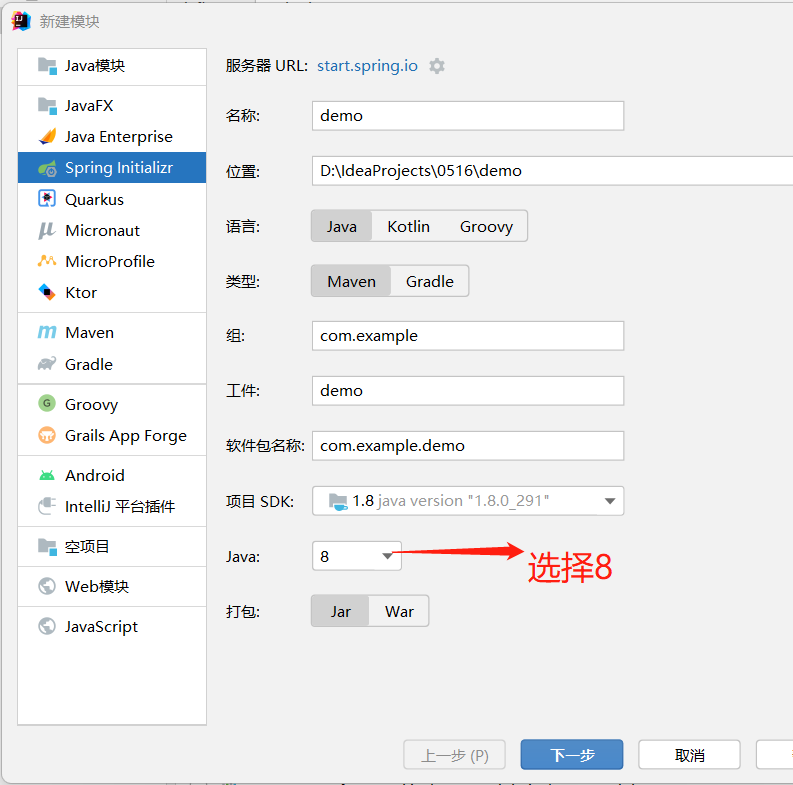Select JavaFX label in module list
This screenshot has height=785, width=793.
coord(89,106)
